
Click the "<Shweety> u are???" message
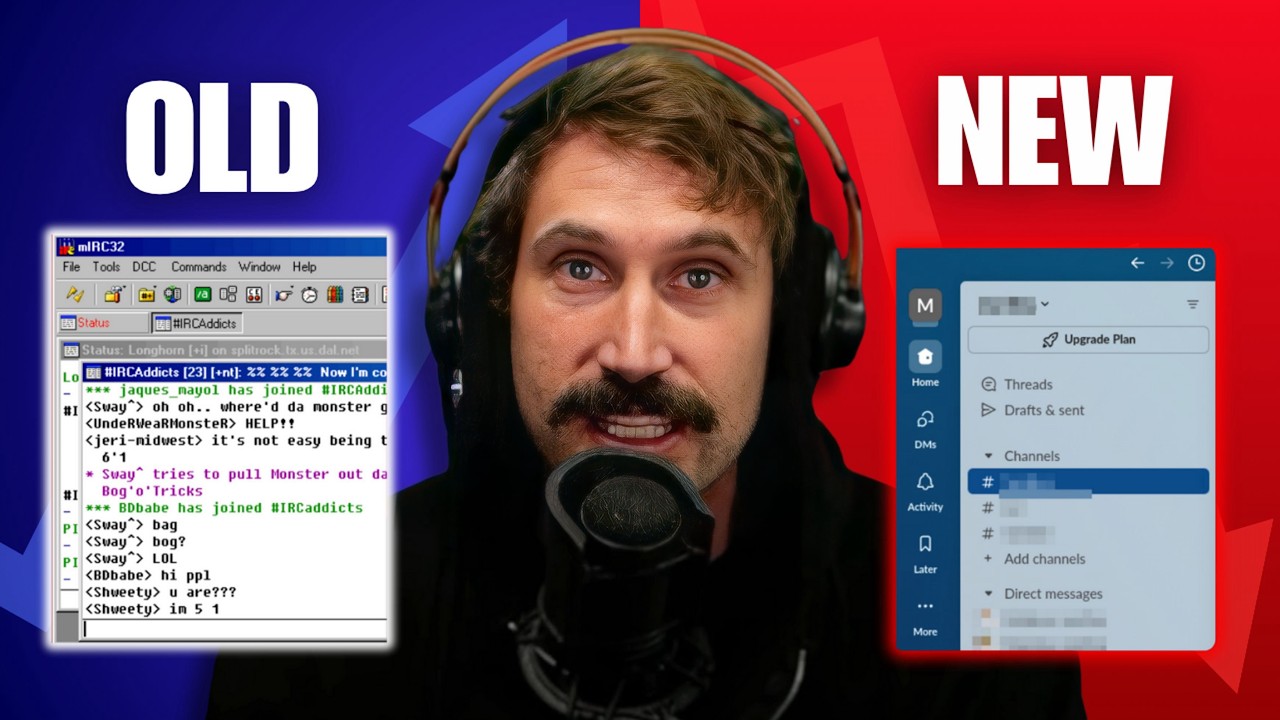(161, 592)
